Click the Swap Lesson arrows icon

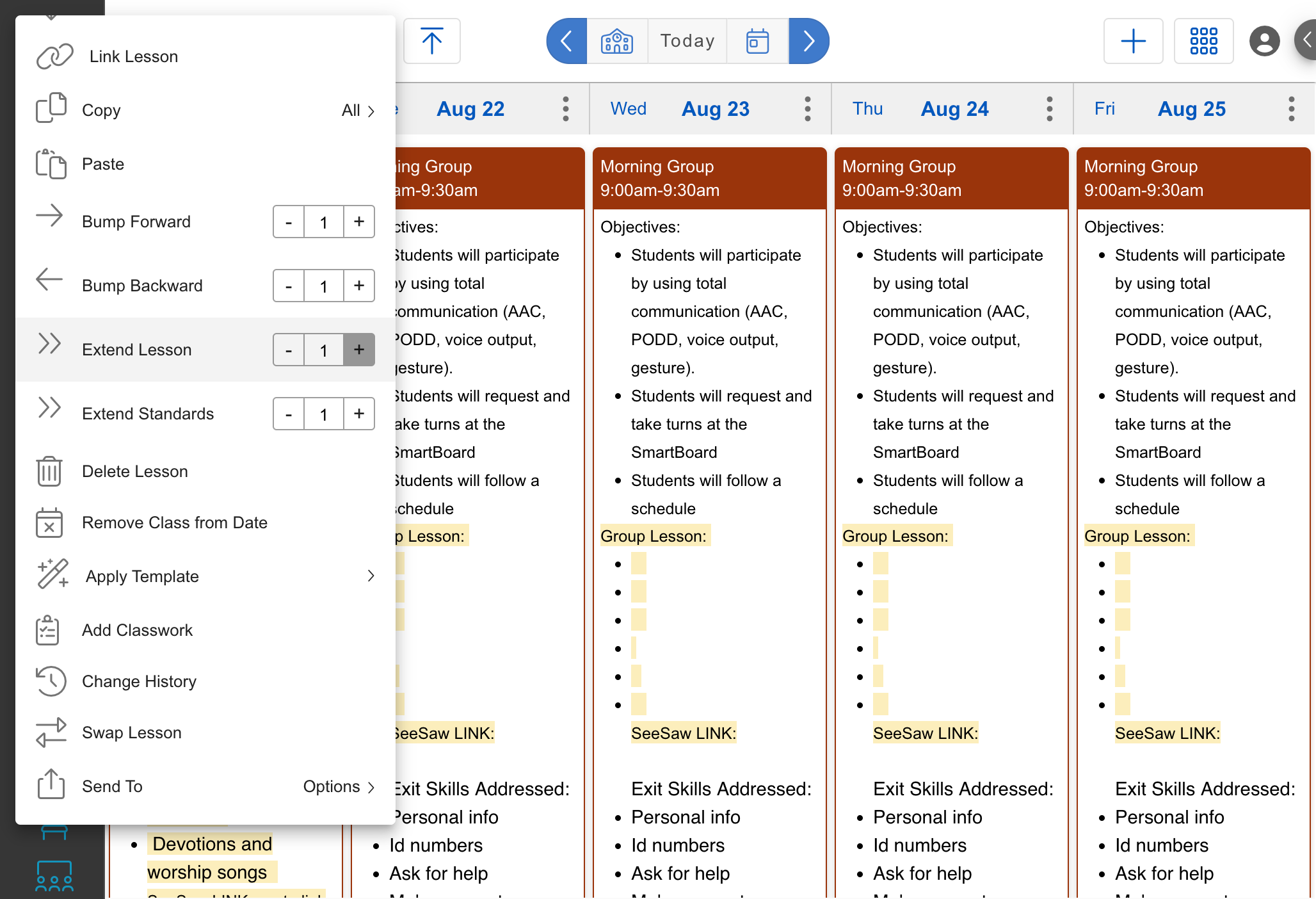[x=51, y=733]
